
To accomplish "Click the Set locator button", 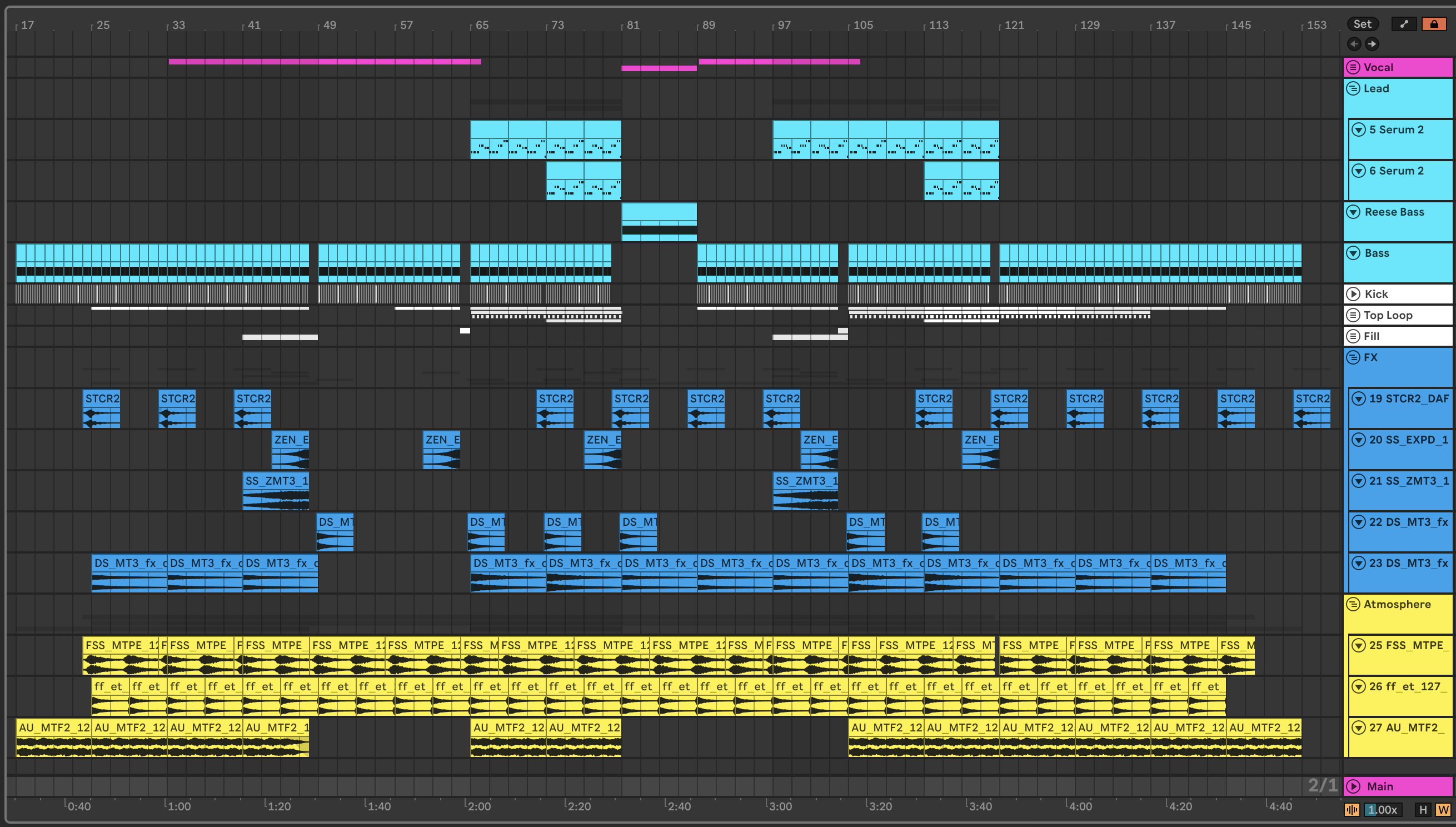I will tap(1362, 24).
